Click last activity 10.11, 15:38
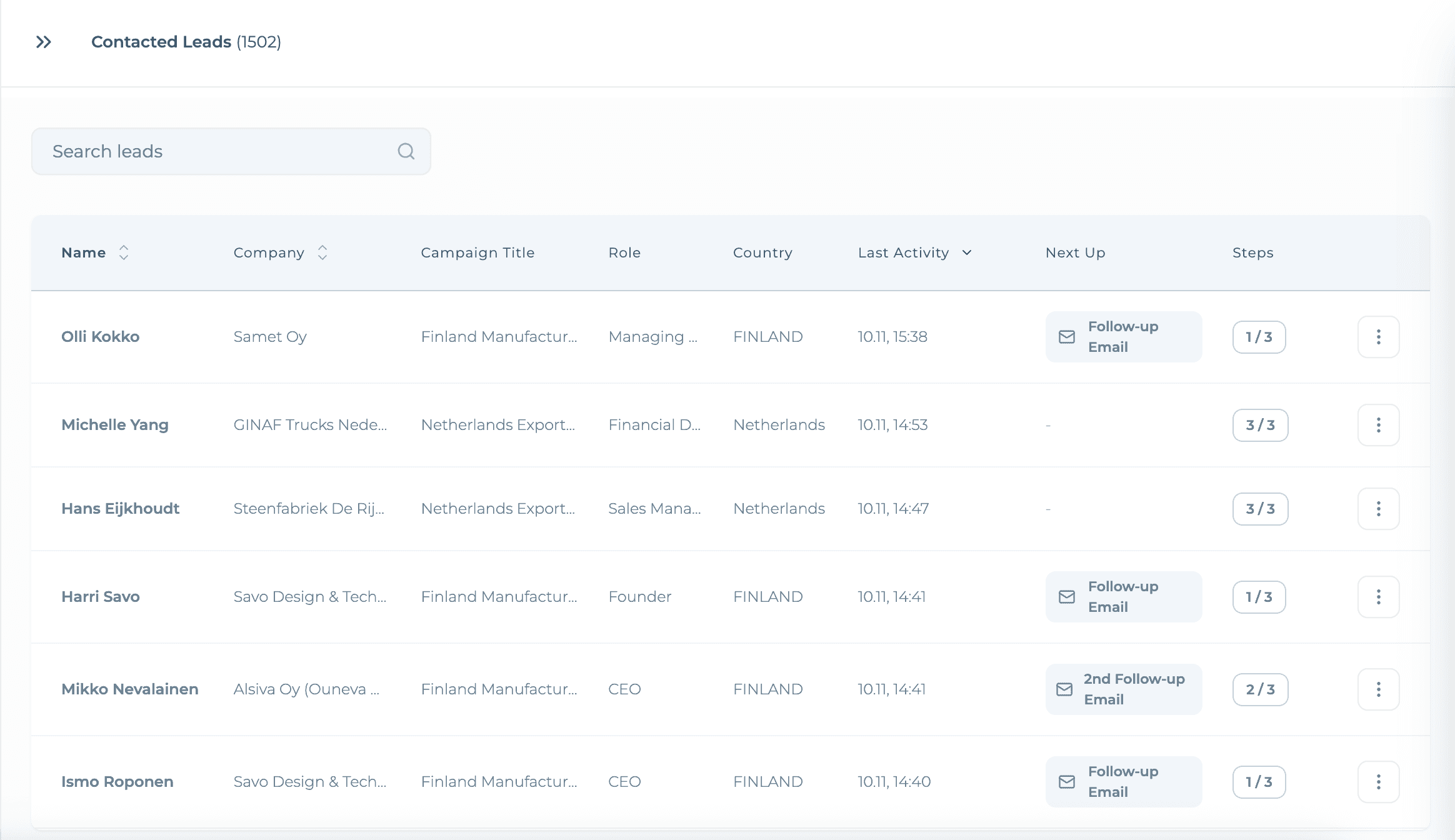1455x840 pixels. (892, 337)
